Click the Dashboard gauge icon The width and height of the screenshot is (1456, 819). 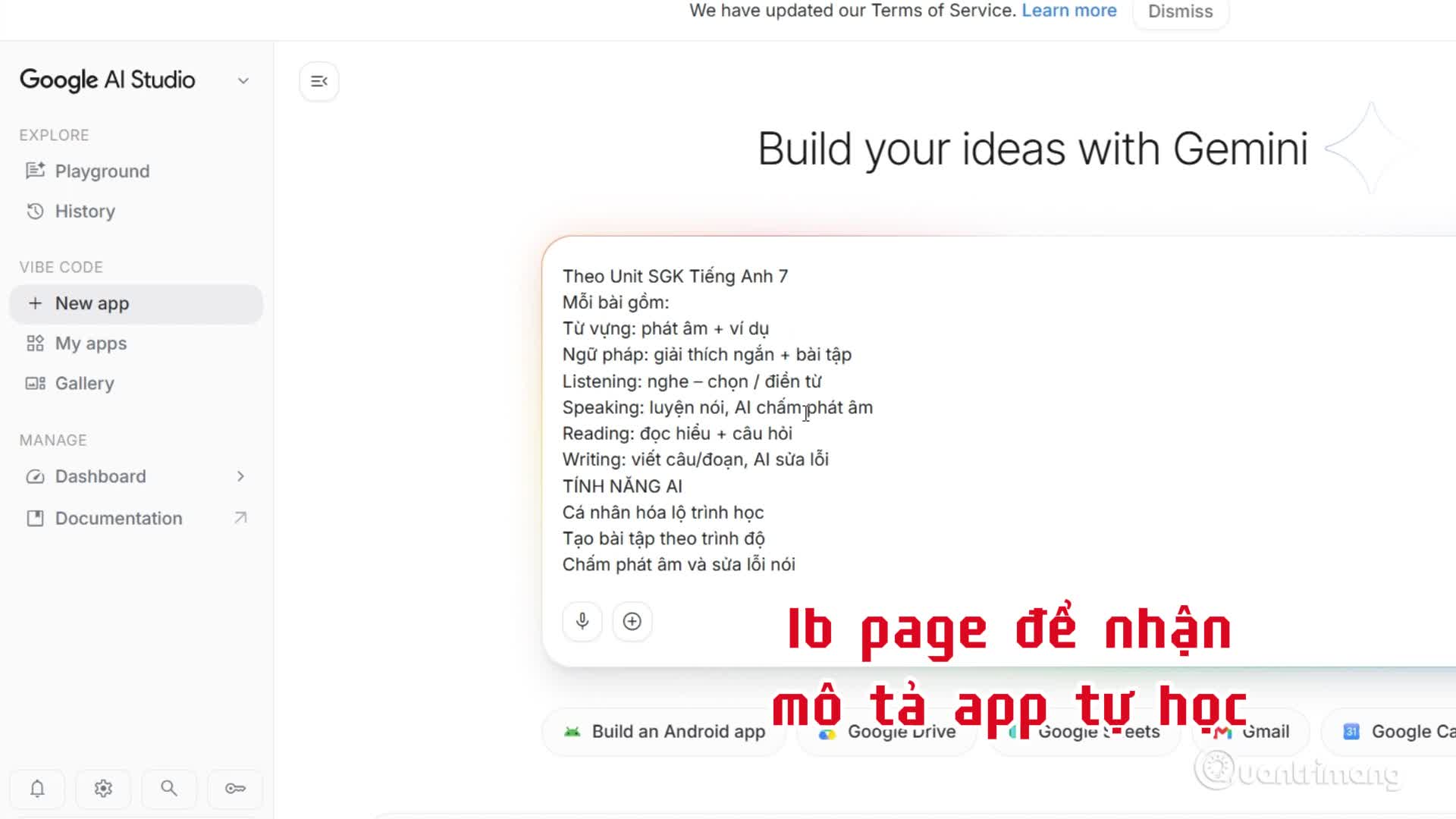(35, 476)
